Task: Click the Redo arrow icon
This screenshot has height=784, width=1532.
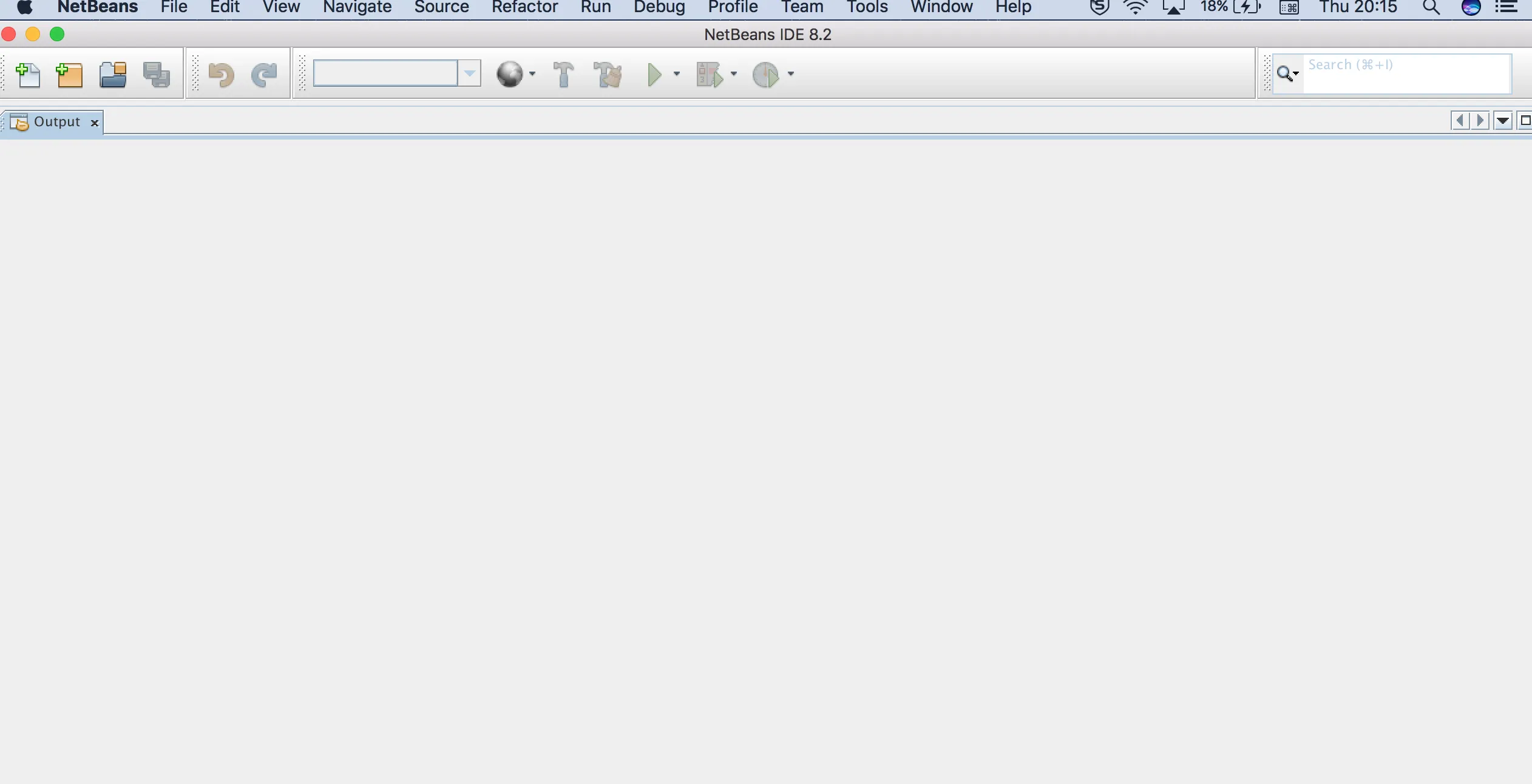Action: tap(265, 75)
